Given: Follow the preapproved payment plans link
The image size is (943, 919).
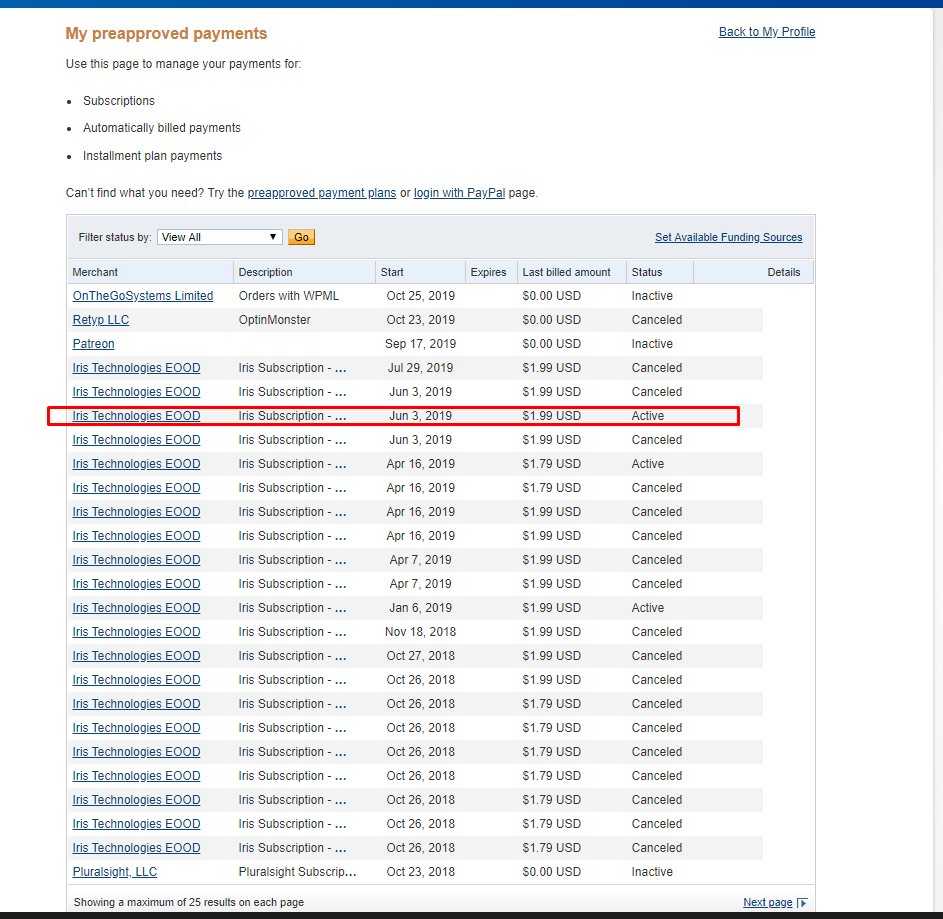Looking at the screenshot, I should coord(322,193).
